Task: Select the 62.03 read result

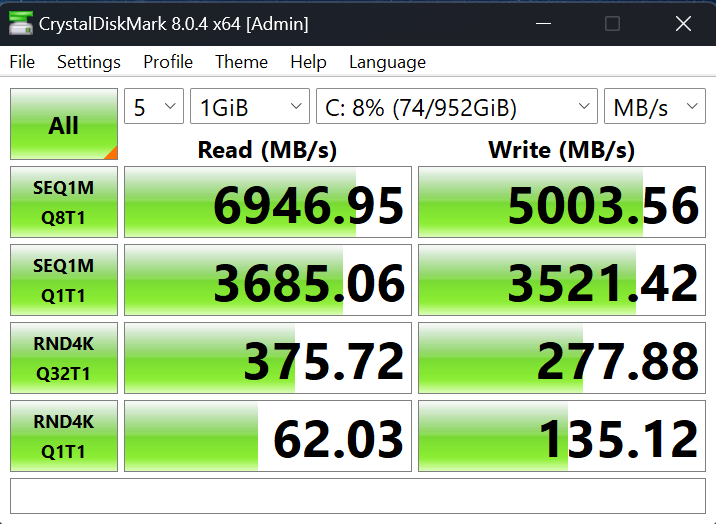Action: [268, 436]
